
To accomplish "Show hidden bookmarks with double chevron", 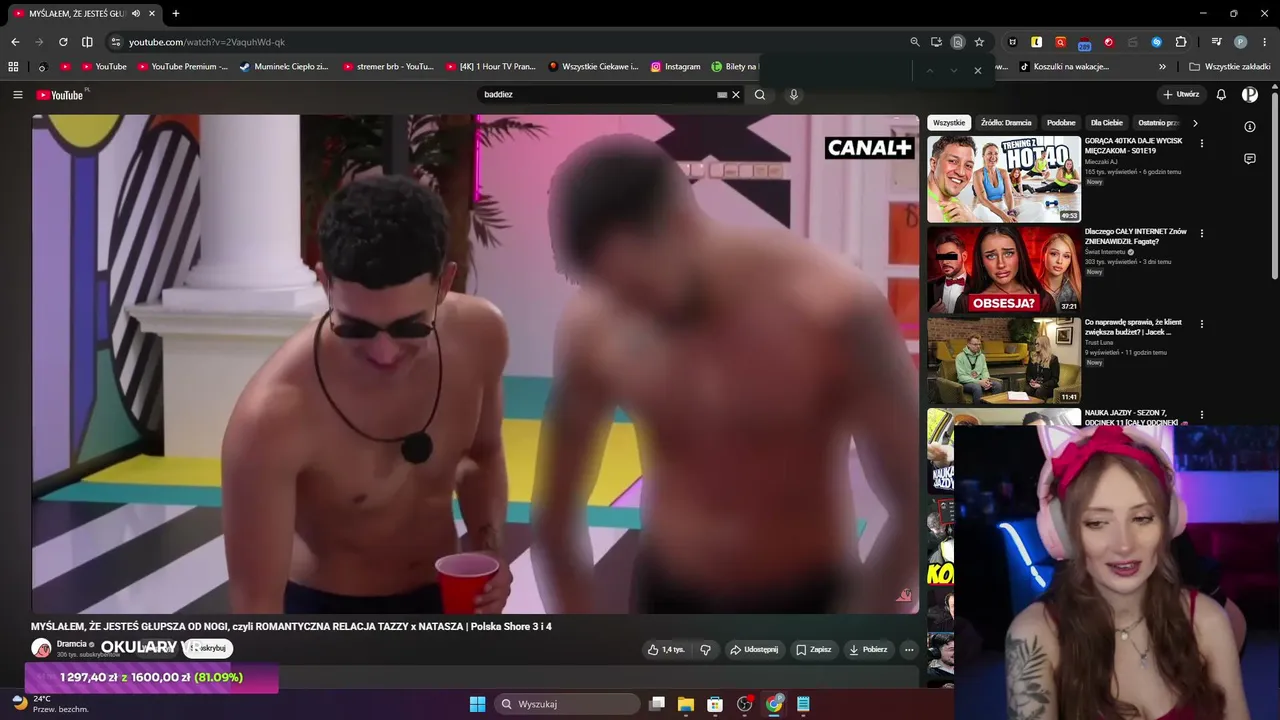I will click(1162, 67).
